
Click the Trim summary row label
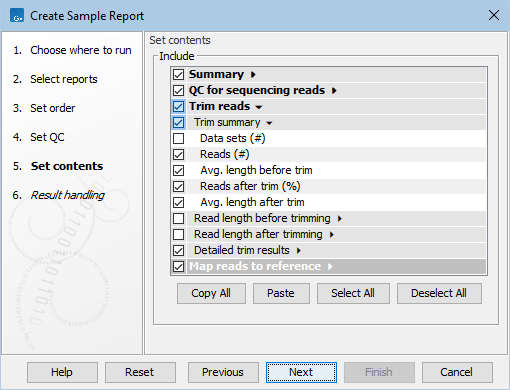coord(227,122)
